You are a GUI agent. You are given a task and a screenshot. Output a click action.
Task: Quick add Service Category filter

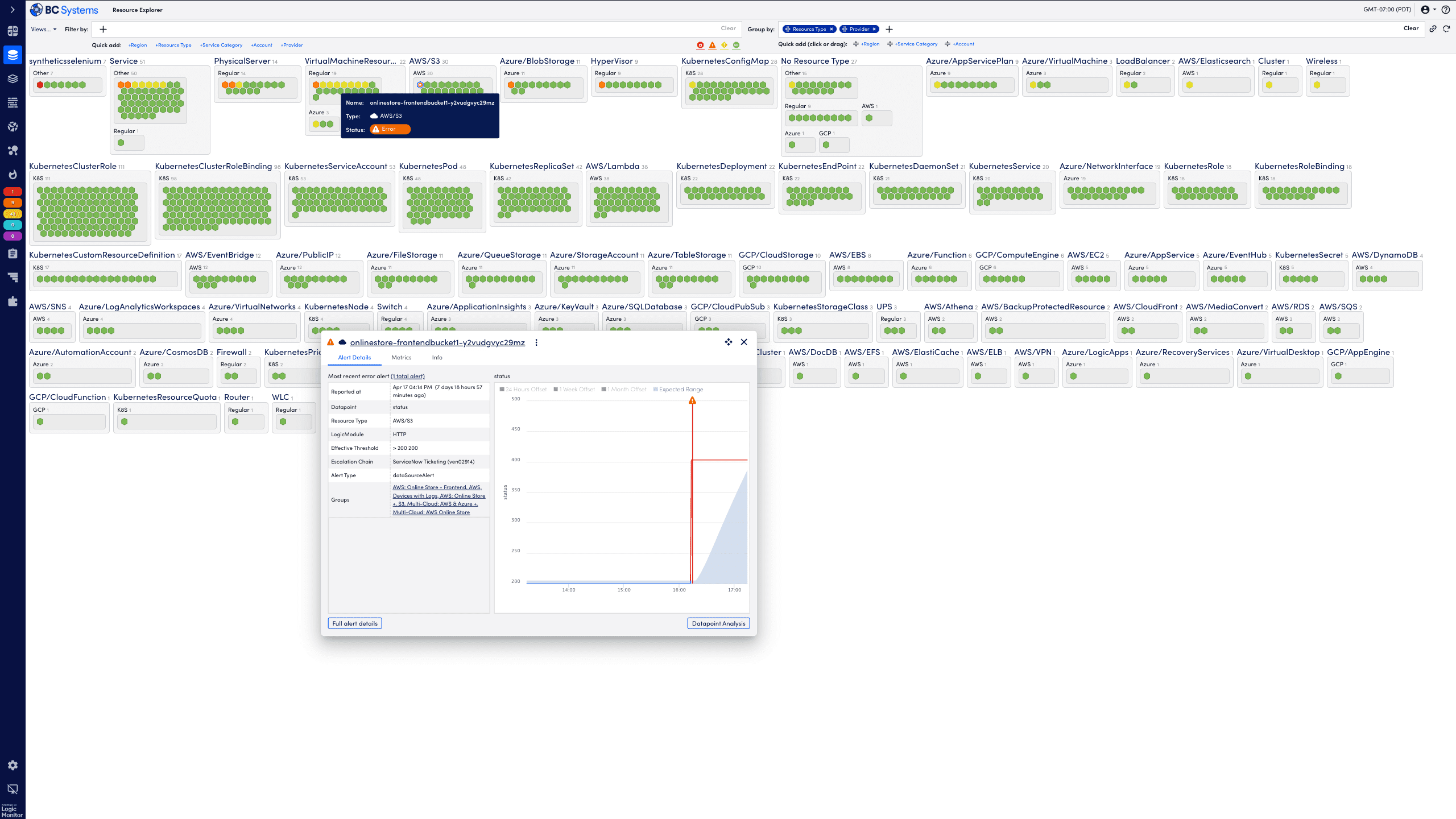[x=221, y=45]
